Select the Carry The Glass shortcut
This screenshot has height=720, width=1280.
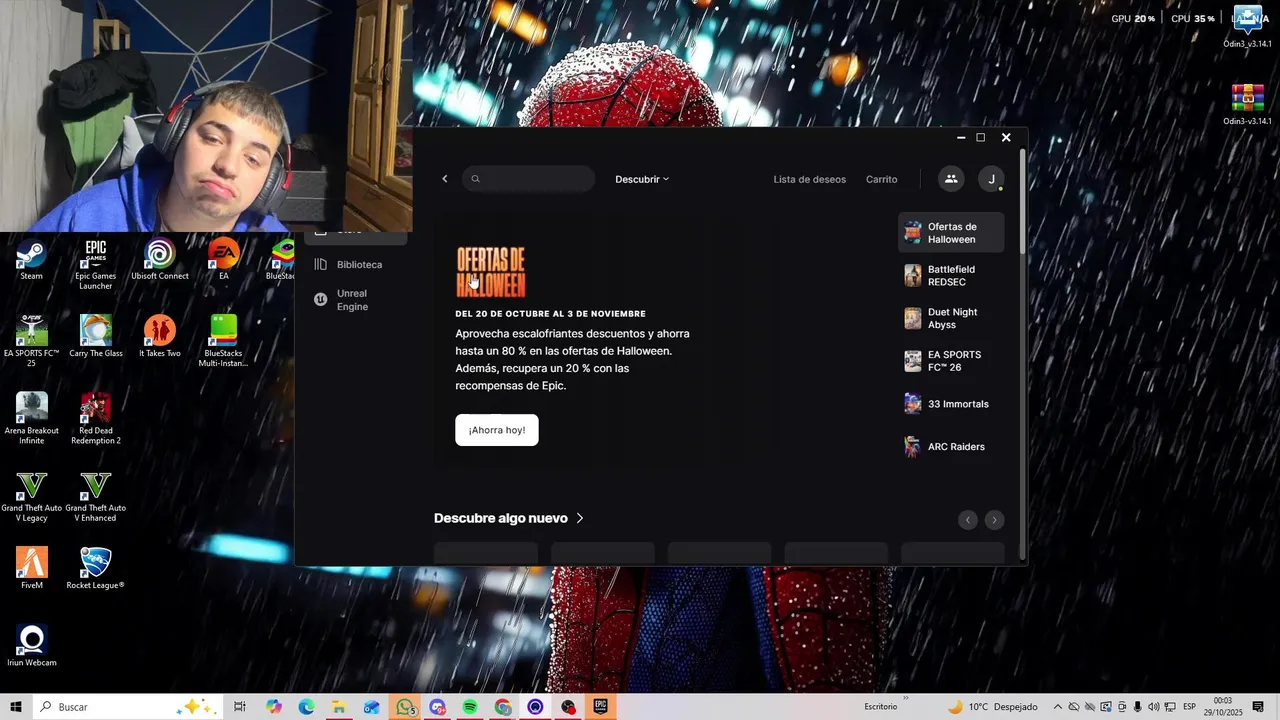pos(96,337)
